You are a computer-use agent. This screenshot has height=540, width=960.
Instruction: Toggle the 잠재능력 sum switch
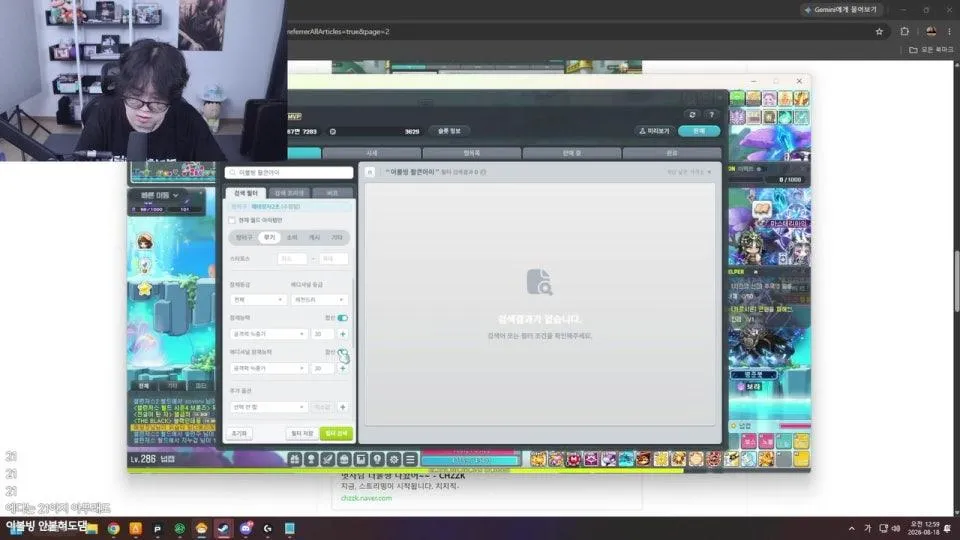coord(342,318)
